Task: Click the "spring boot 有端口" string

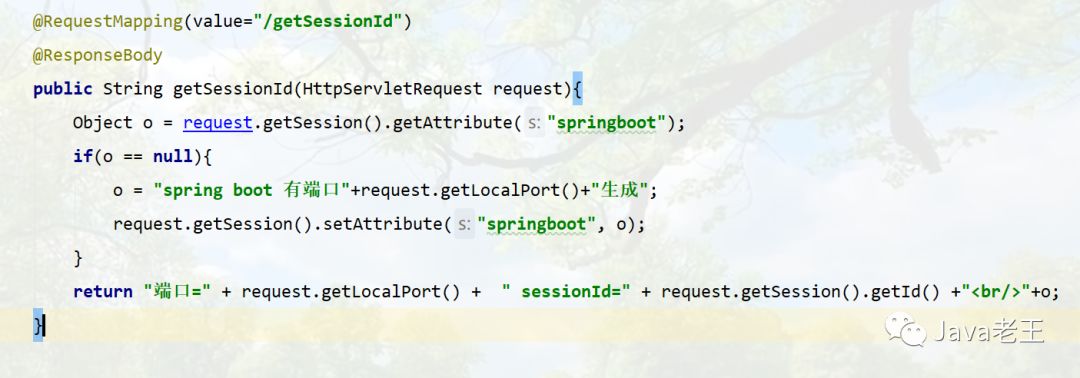Action: coord(252,190)
